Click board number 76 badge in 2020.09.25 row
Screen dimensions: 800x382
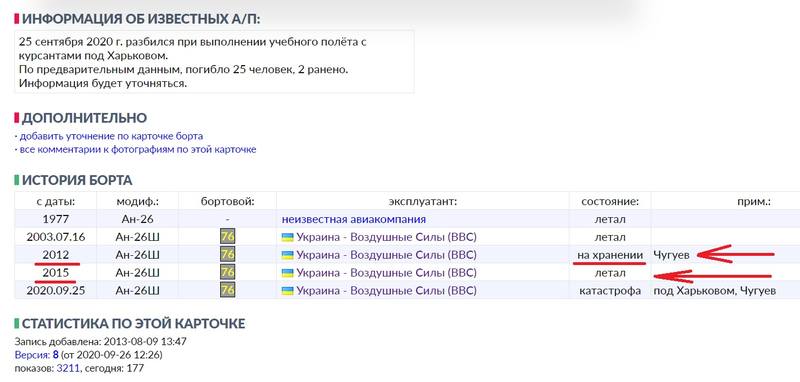point(228,291)
